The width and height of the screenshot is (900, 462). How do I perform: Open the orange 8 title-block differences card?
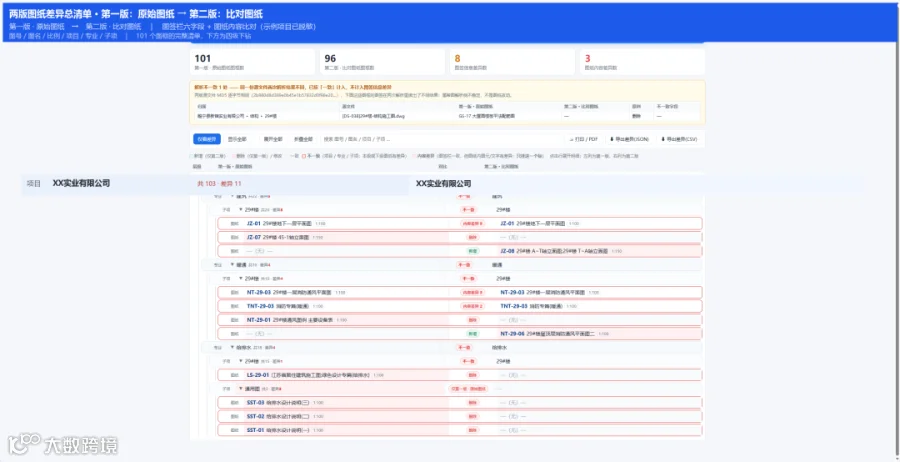coord(513,62)
